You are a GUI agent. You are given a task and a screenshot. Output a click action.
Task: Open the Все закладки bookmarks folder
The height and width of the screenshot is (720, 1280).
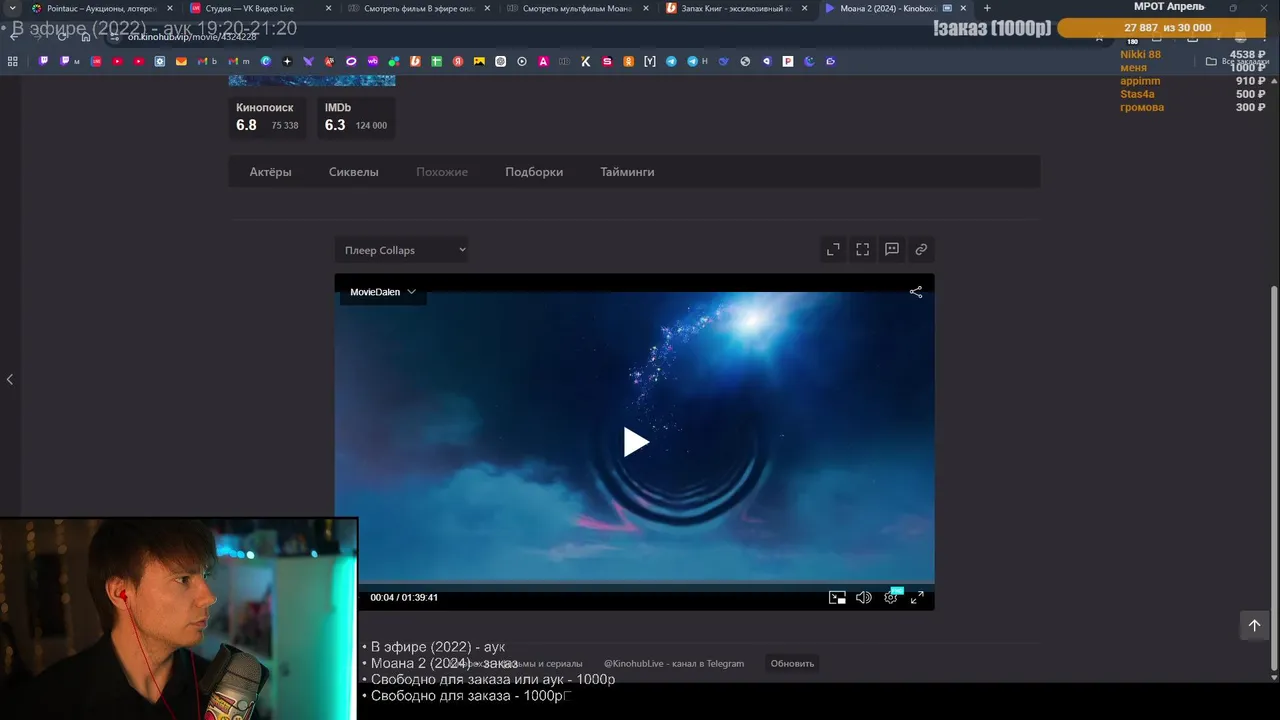tap(1237, 61)
